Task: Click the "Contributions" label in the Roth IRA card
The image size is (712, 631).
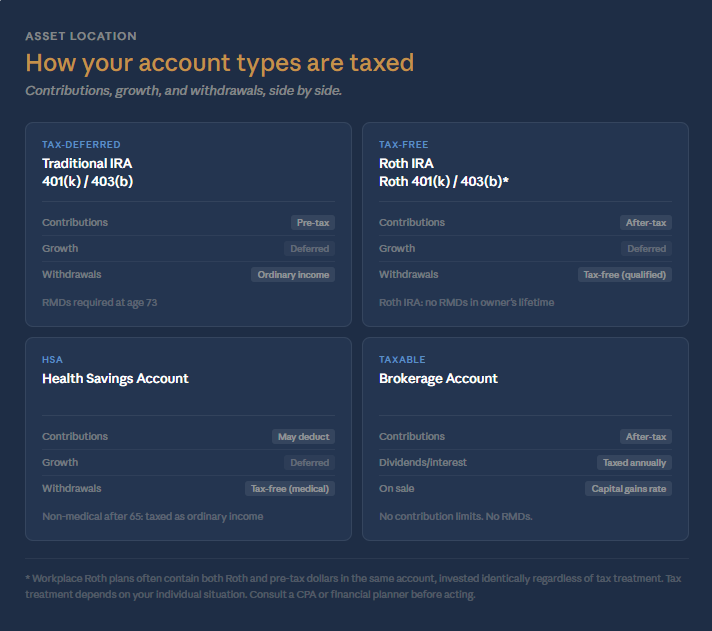Action: tap(412, 222)
